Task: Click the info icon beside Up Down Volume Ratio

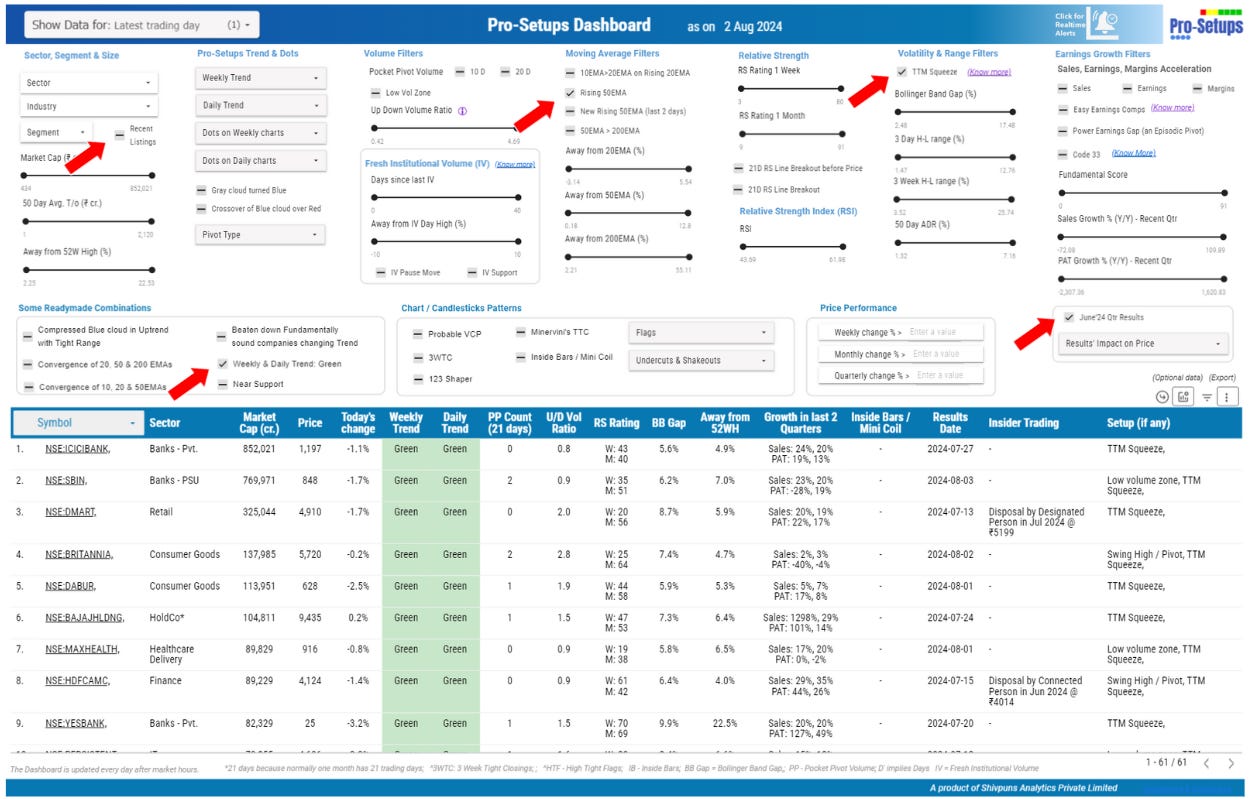Action: point(462,111)
